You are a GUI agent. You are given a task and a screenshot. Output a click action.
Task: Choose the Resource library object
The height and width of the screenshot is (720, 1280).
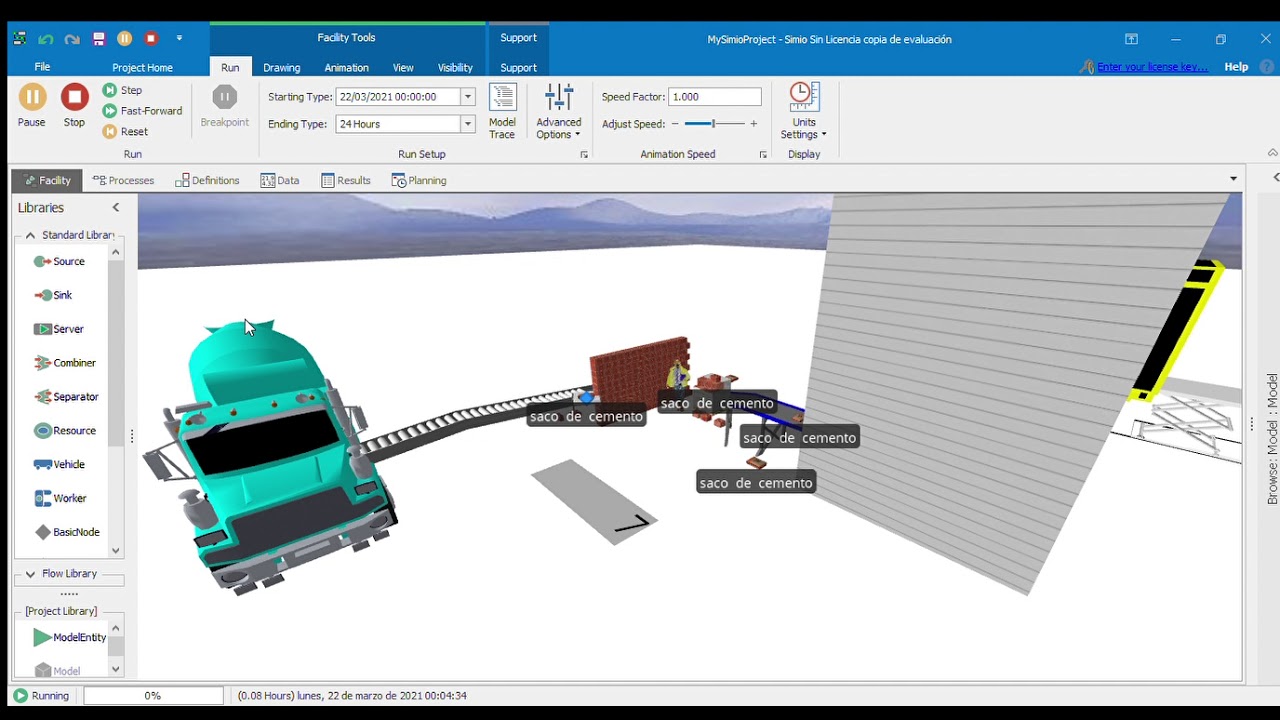pyautogui.click(x=65, y=431)
